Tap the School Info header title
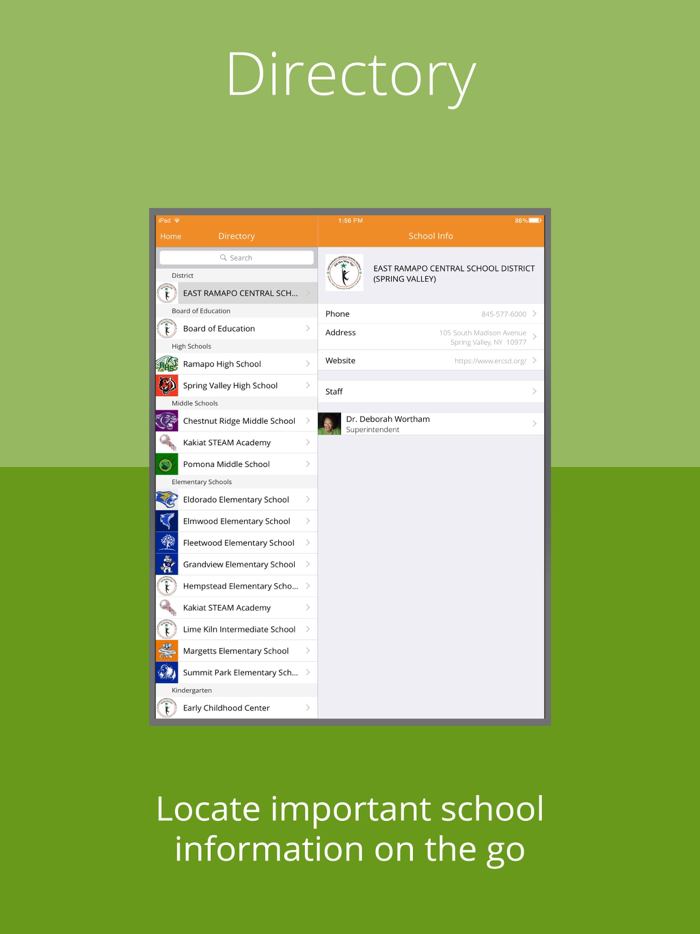 (x=431, y=236)
